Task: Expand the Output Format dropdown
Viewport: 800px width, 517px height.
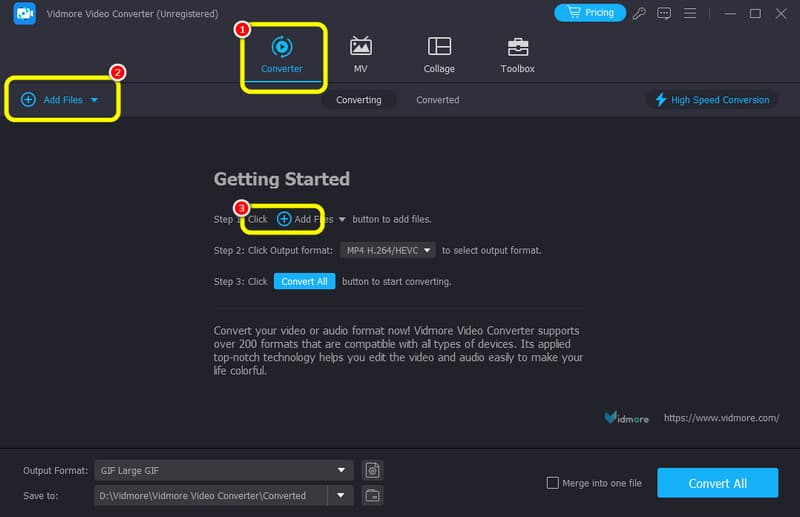Action: pyautogui.click(x=342, y=470)
